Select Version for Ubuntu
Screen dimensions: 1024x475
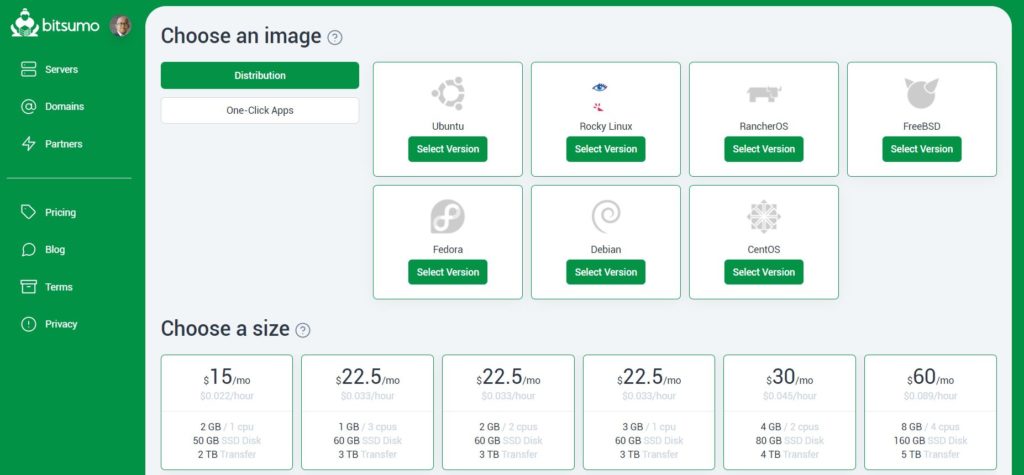tap(448, 149)
